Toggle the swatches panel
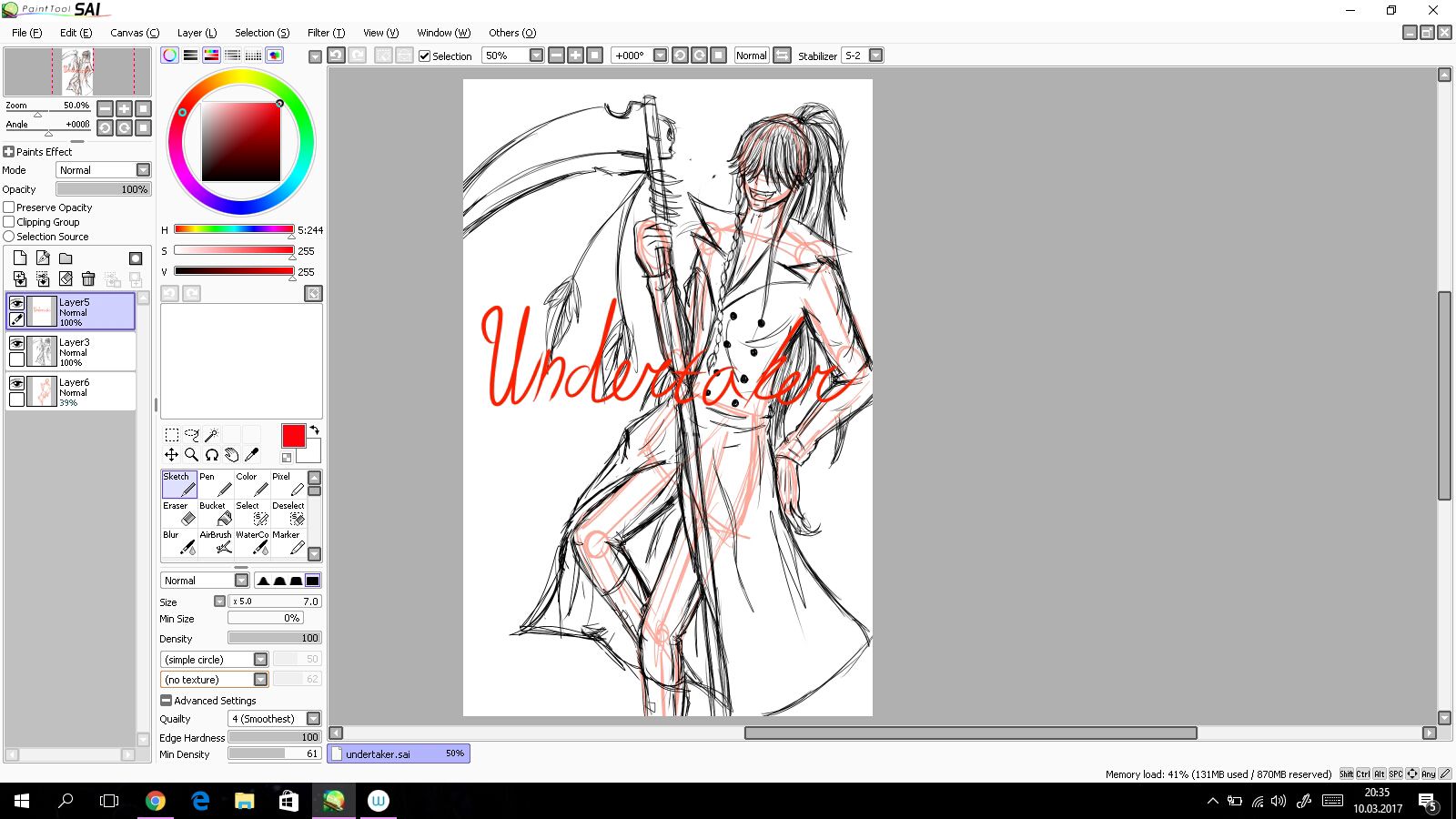 pos(253,56)
